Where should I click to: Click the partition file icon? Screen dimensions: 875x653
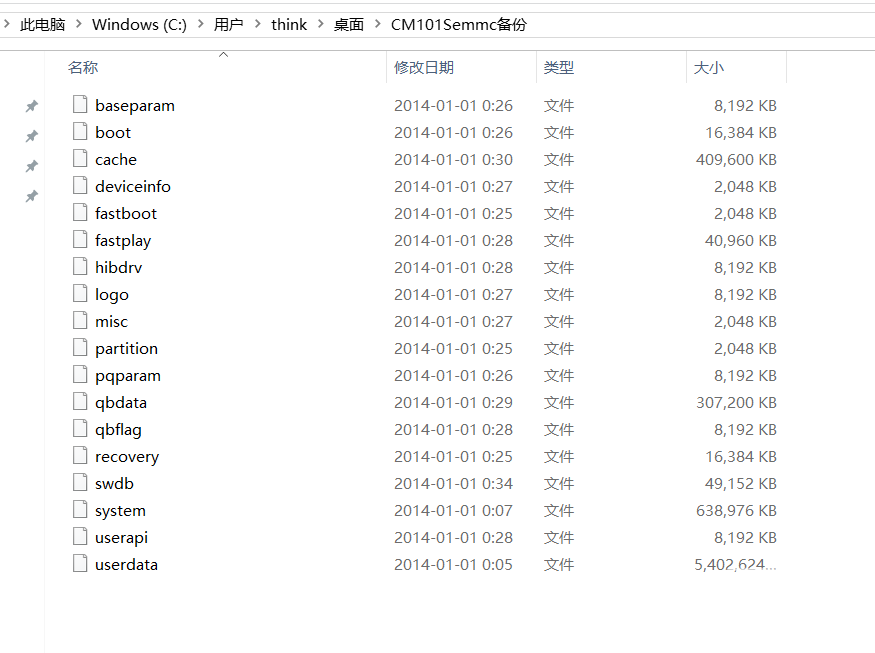pos(80,347)
